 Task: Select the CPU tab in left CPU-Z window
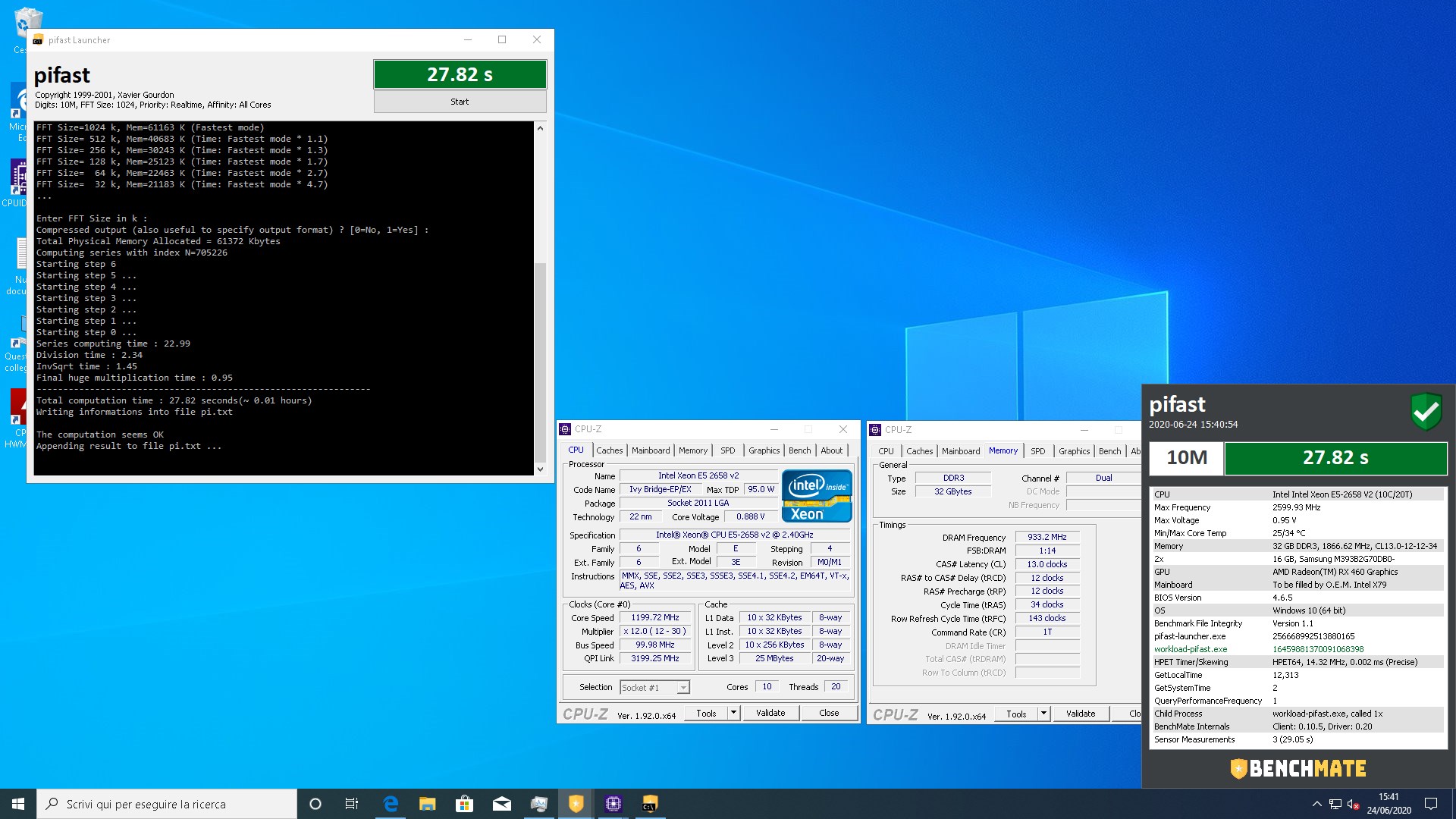(x=576, y=450)
